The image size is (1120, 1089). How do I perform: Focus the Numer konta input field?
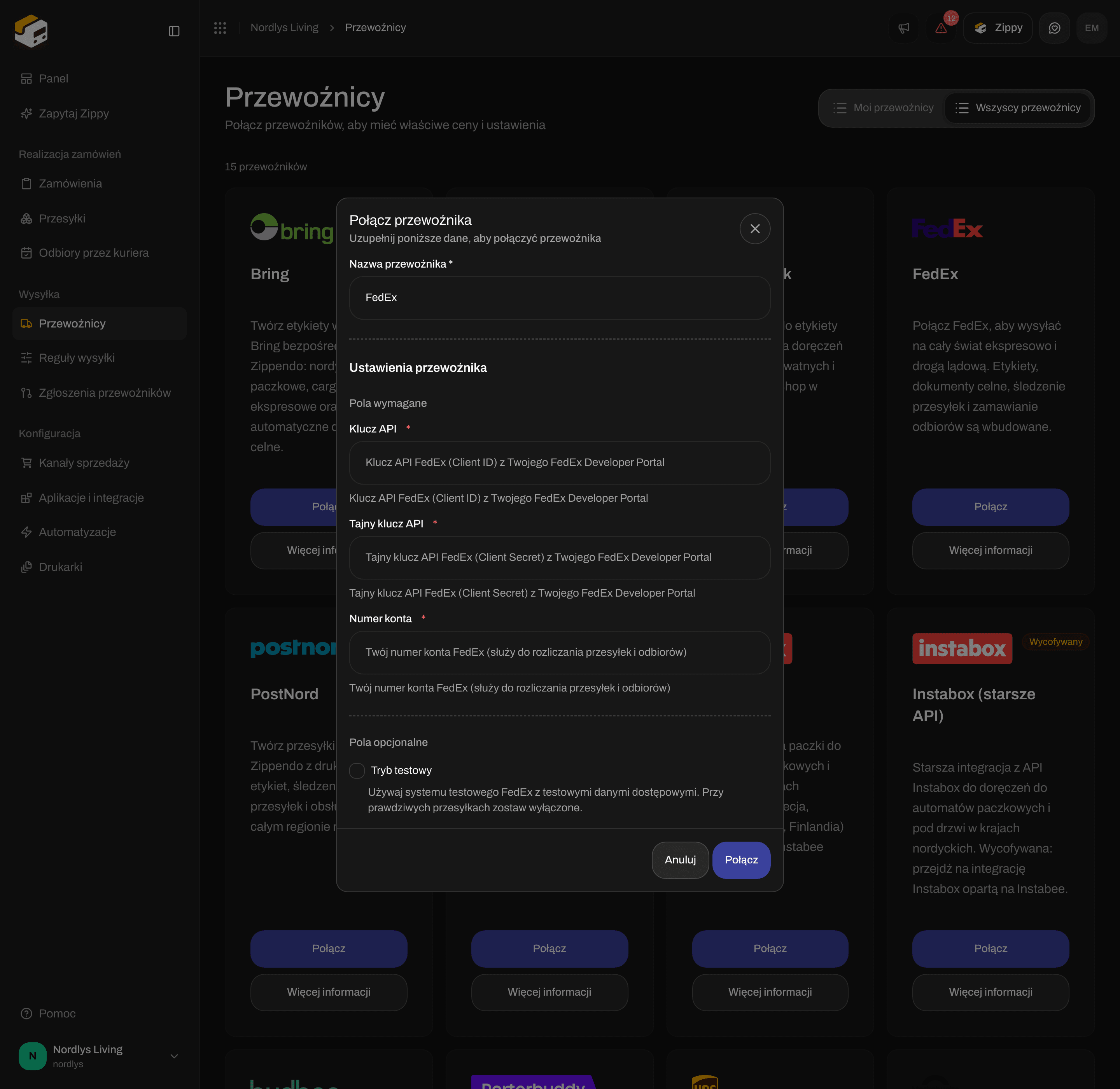coord(560,653)
